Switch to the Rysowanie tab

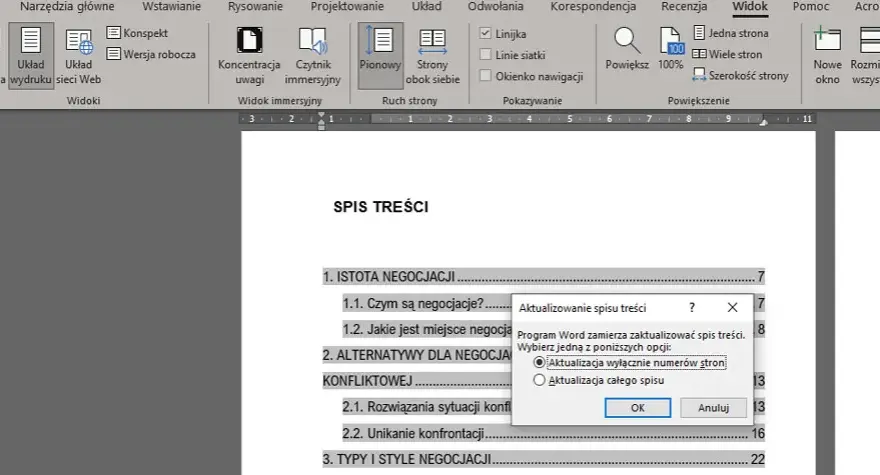pos(255,7)
